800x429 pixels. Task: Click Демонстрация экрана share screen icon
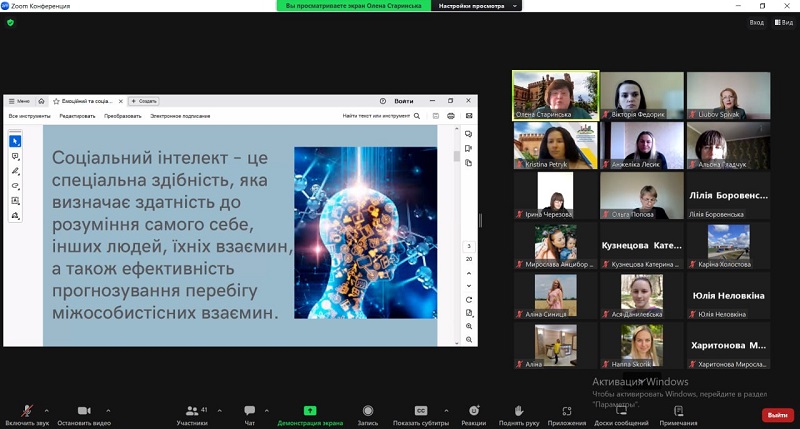[310, 411]
